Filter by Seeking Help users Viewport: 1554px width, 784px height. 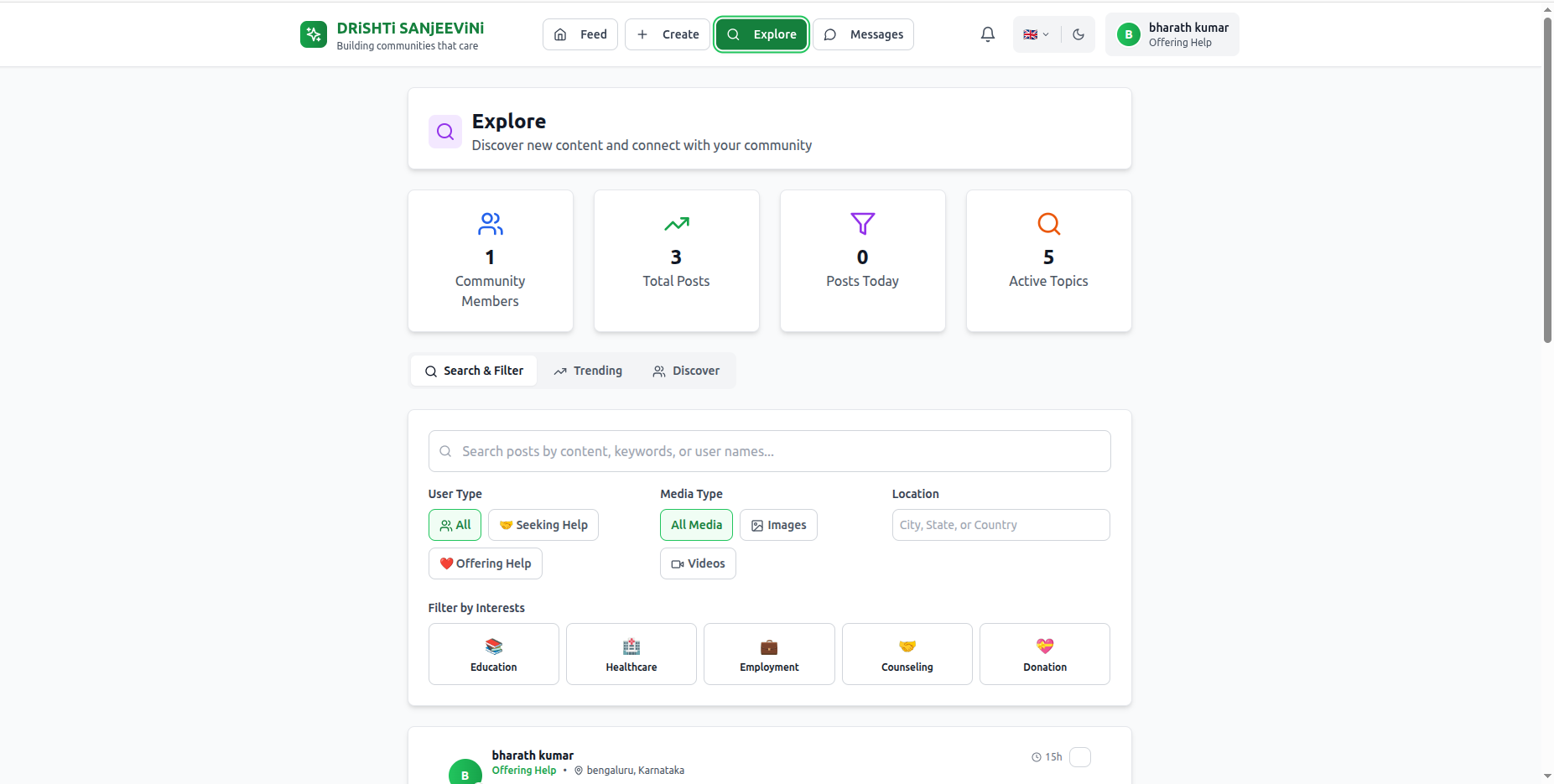[543, 525]
